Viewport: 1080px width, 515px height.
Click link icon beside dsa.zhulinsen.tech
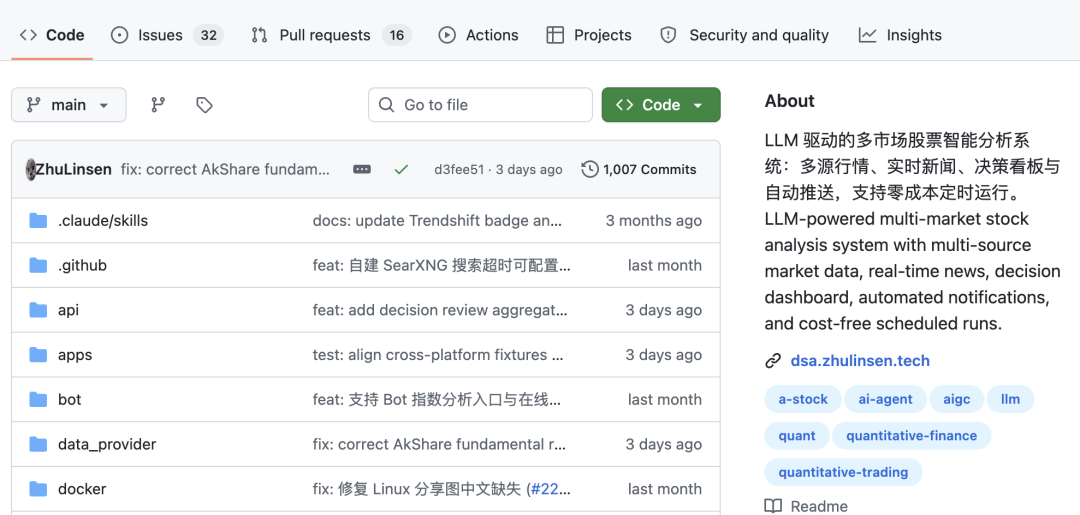[773, 361]
